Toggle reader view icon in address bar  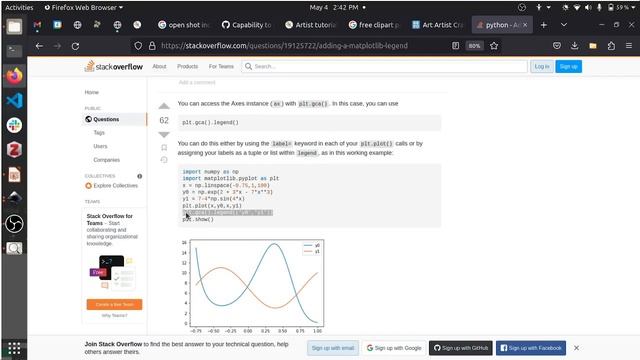coord(456,46)
